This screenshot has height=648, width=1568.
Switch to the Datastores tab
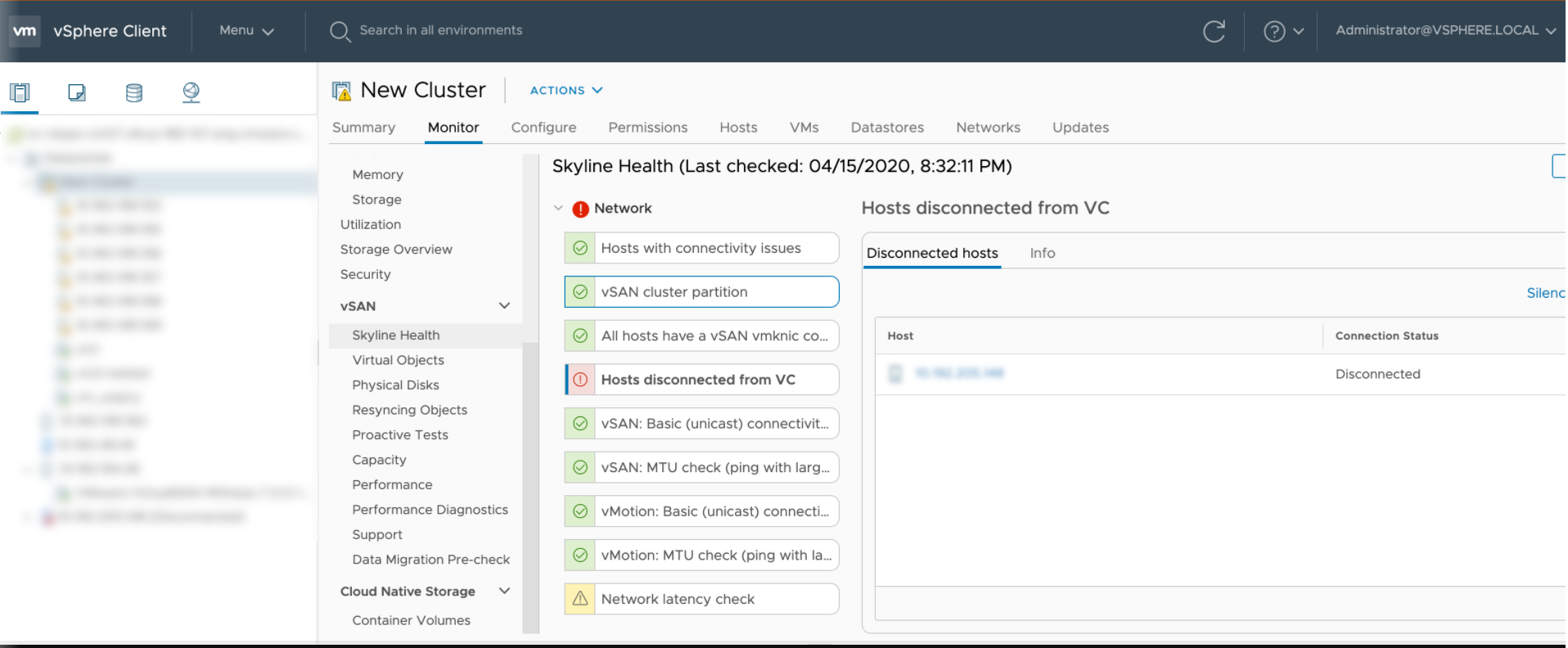click(887, 128)
